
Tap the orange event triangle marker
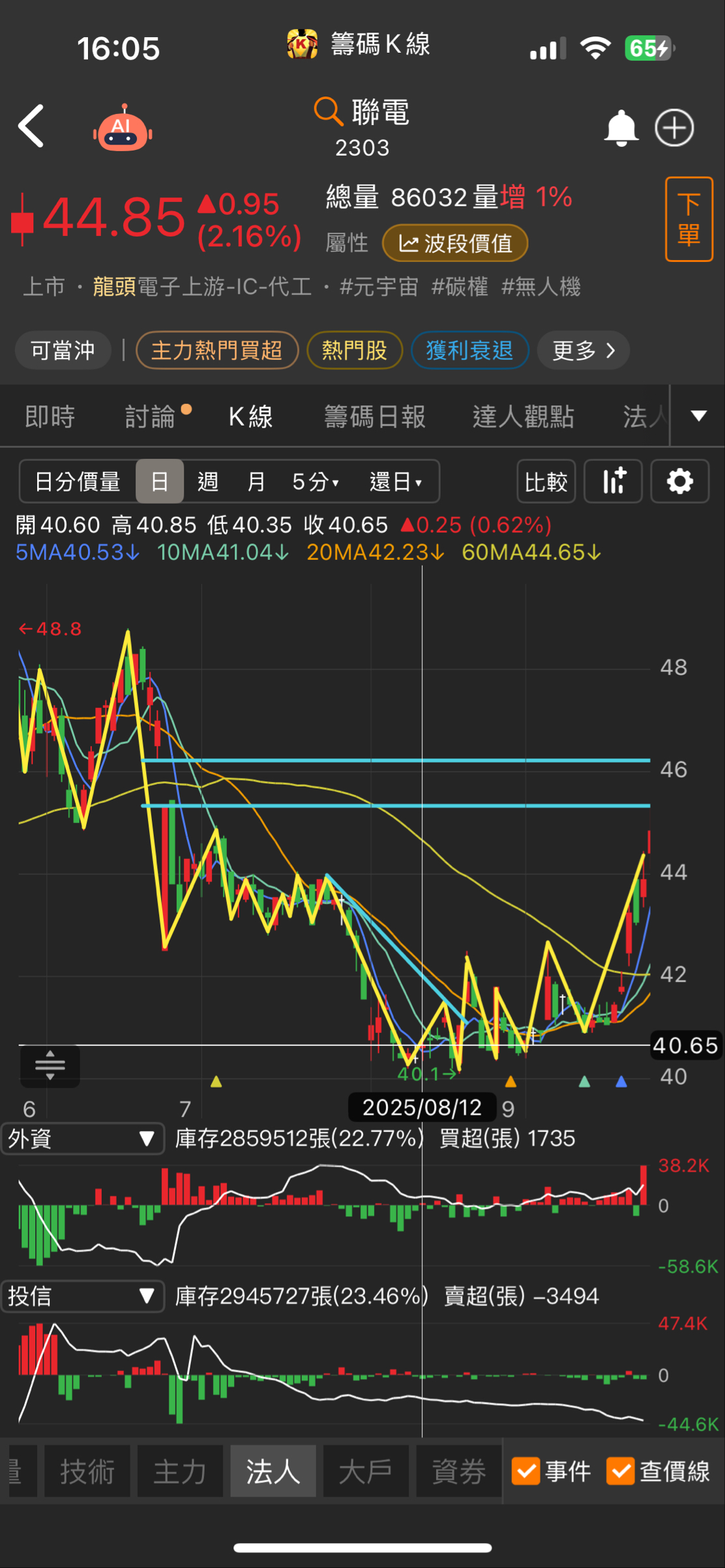[x=511, y=1082]
